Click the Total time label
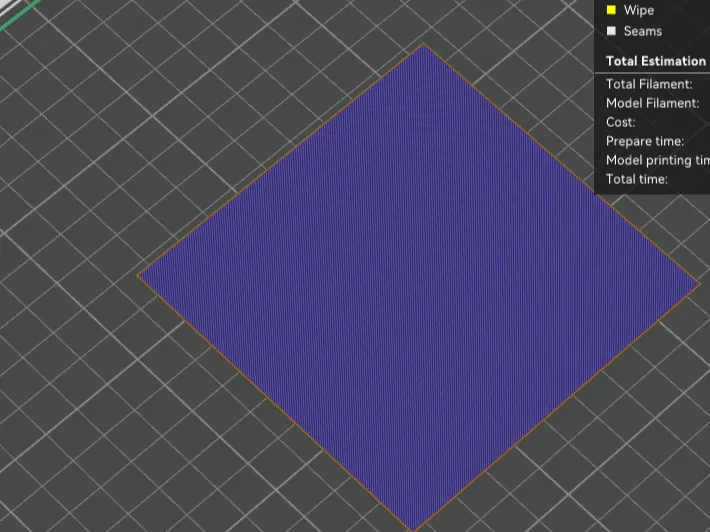The image size is (710, 532). click(637, 179)
